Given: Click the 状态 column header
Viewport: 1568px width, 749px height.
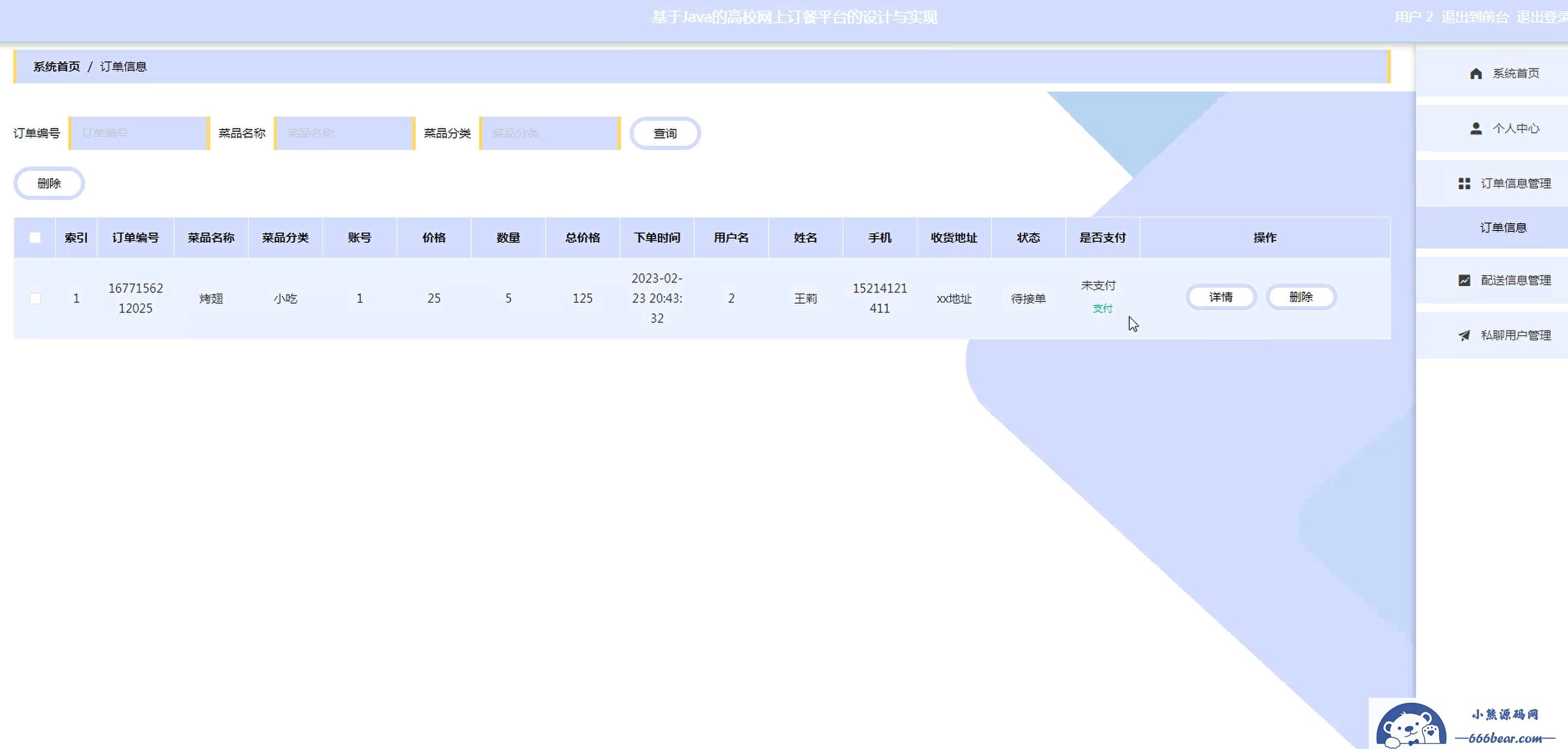Looking at the screenshot, I should pos(1028,238).
